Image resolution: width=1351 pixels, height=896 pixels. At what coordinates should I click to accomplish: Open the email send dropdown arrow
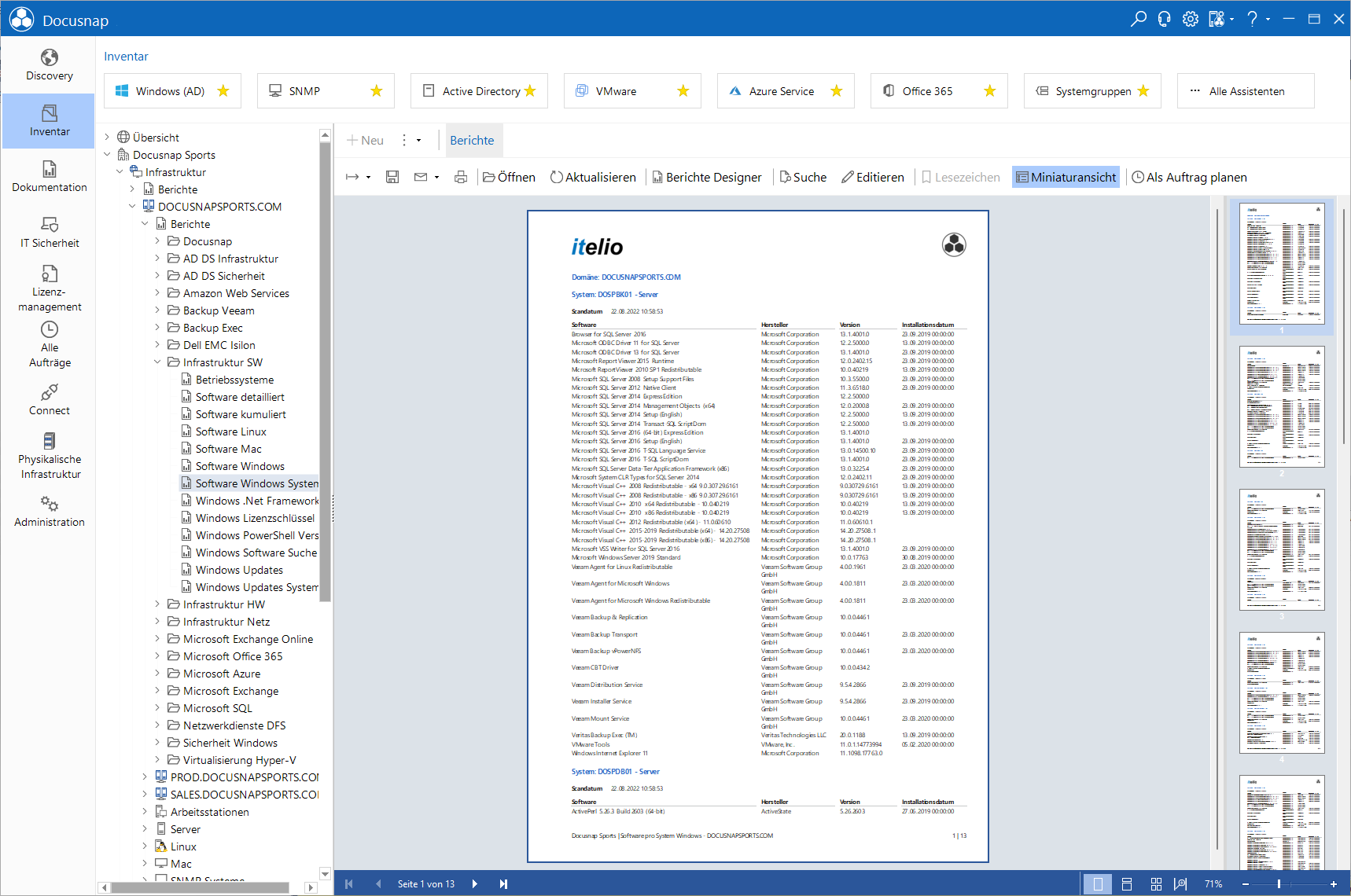coord(436,178)
